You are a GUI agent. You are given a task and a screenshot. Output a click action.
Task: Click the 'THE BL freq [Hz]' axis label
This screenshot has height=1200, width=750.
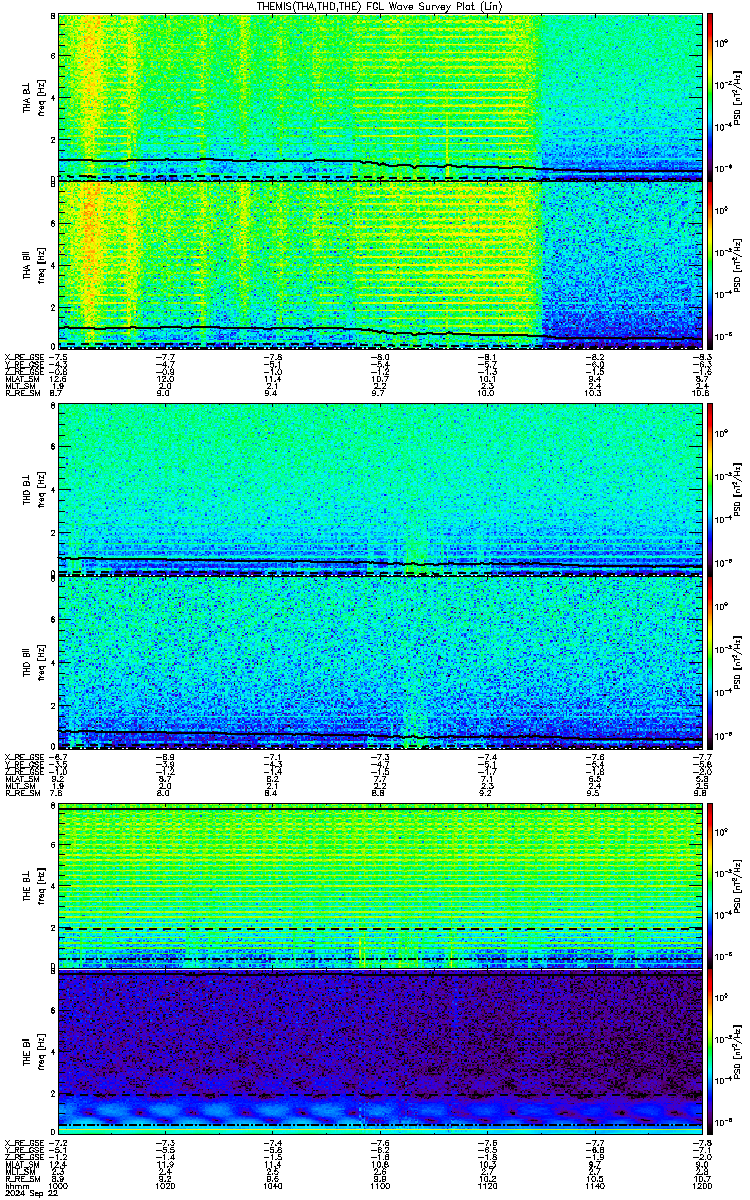coord(33,885)
